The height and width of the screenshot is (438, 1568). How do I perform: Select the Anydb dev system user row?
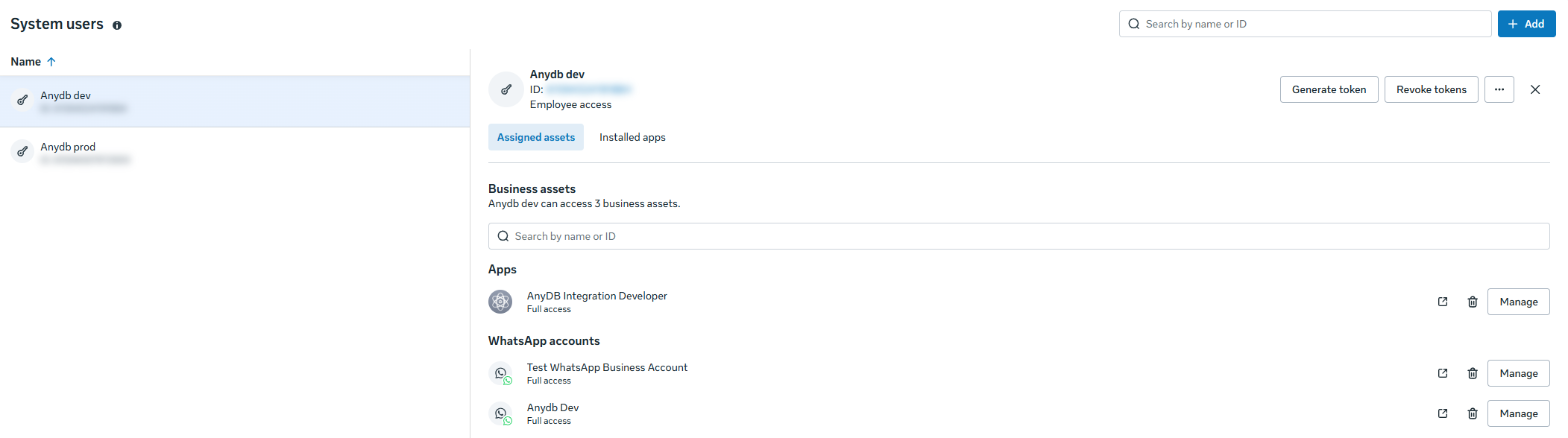(235, 101)
